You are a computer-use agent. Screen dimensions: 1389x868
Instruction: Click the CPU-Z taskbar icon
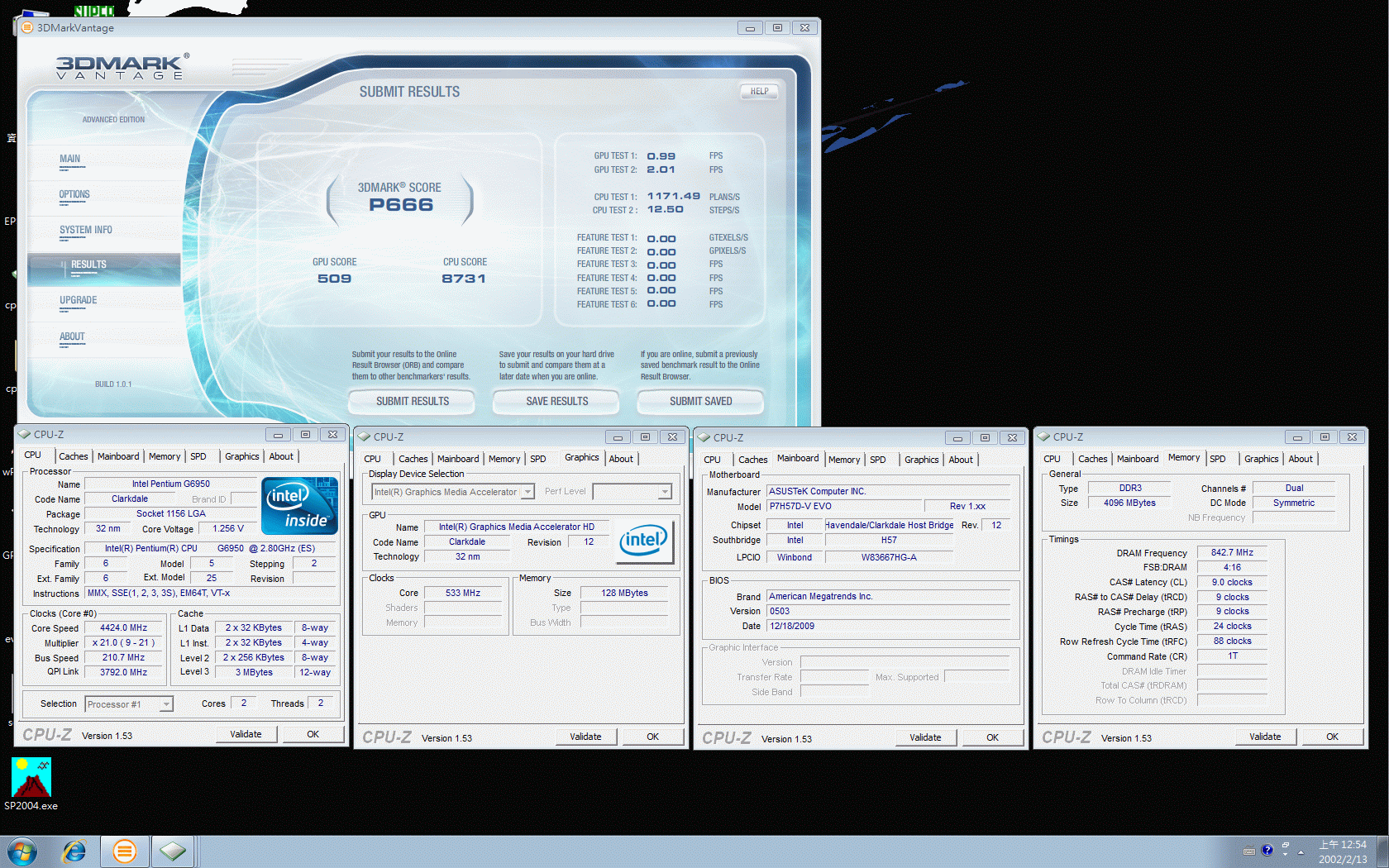173,851
